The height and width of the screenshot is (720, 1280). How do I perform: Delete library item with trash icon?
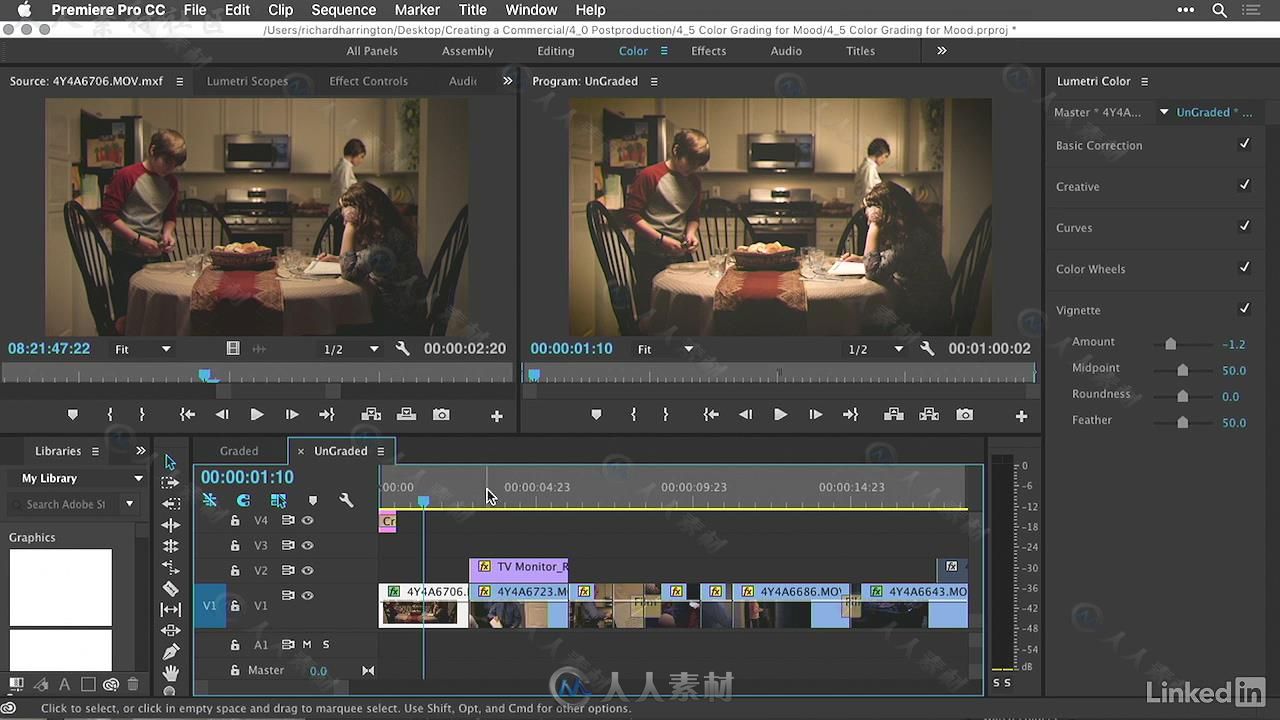coord(133,685)
